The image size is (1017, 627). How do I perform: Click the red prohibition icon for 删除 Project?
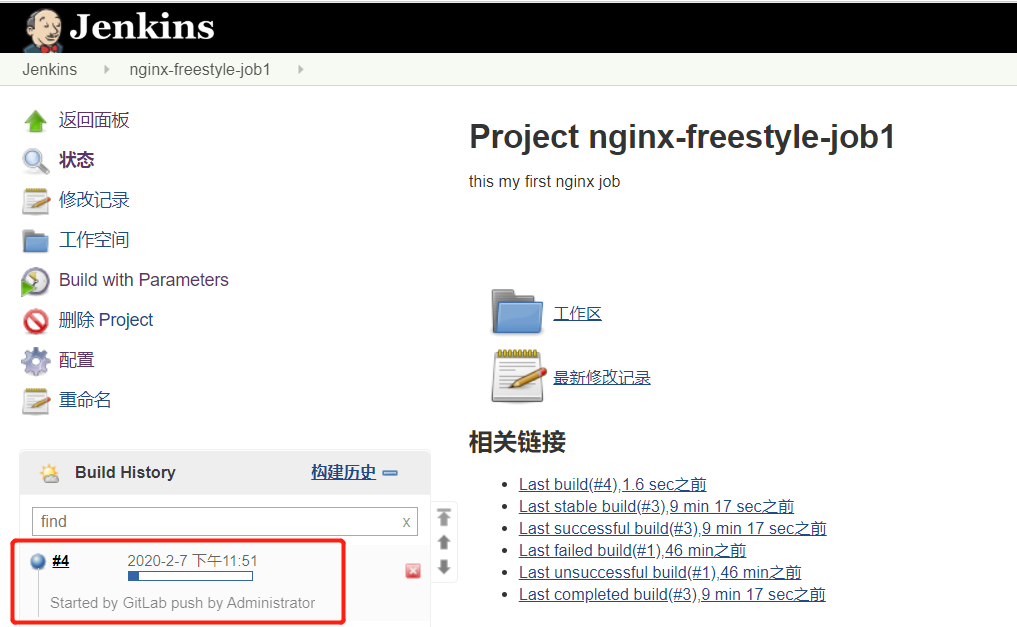tap(36, 321)
